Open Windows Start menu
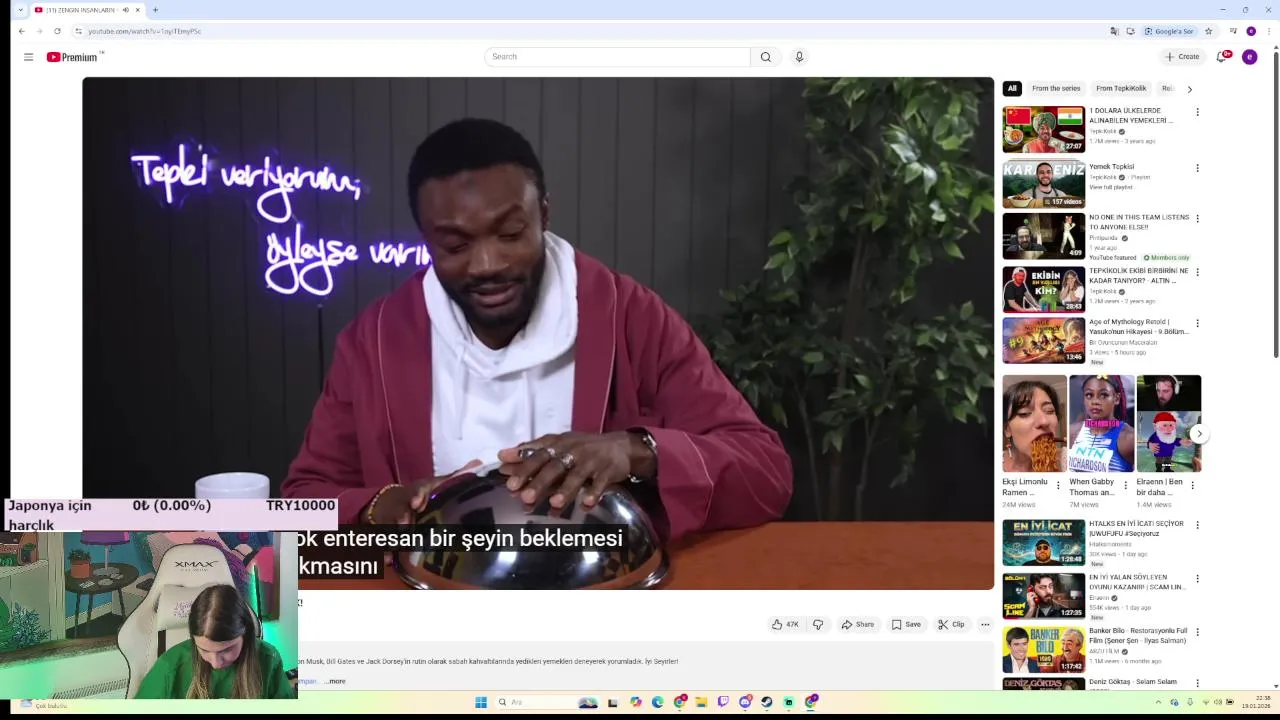This screenshot has width=1280, height=720. (x=480, y=702)
